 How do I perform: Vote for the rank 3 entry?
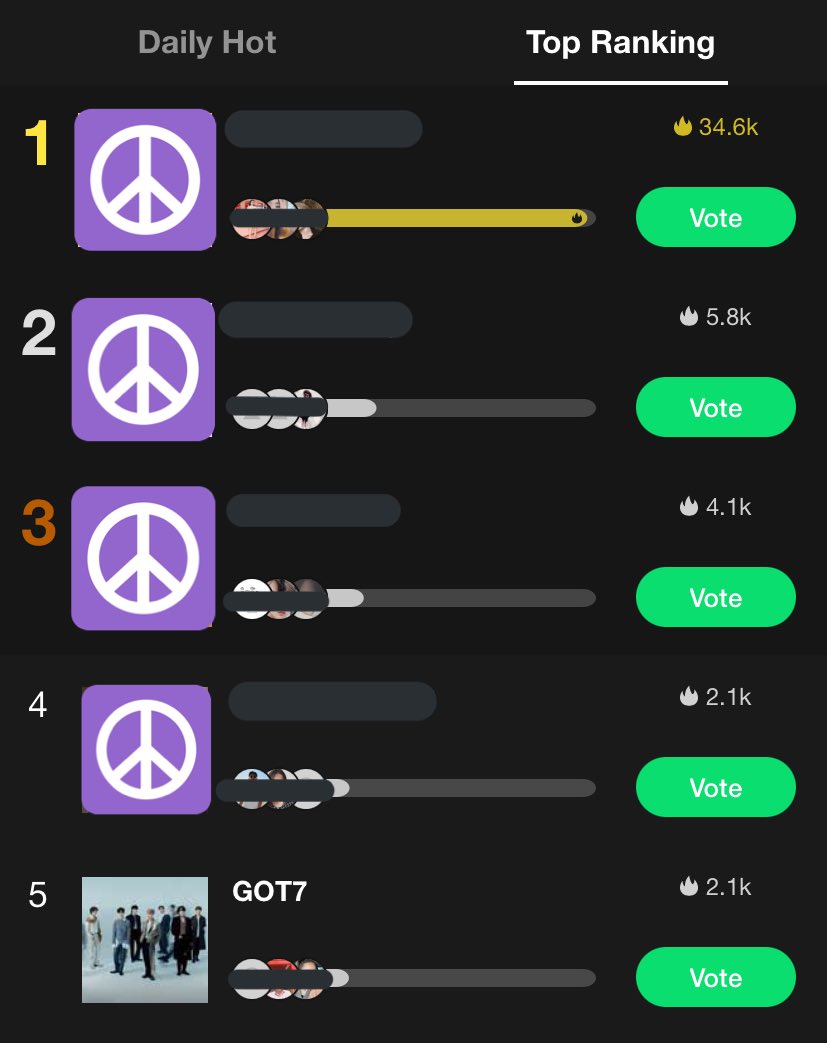(x=715, y=597)
